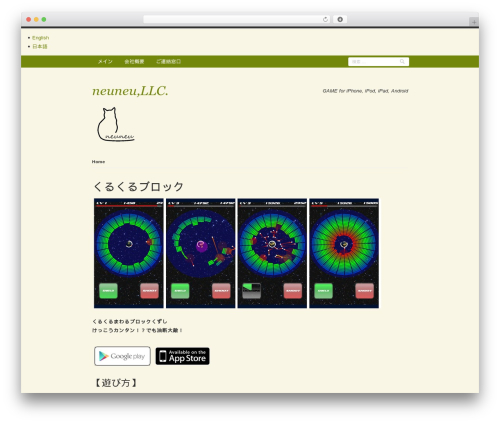Reload the page in the browser
The image size is (500, 423).
tap(325, 19)
